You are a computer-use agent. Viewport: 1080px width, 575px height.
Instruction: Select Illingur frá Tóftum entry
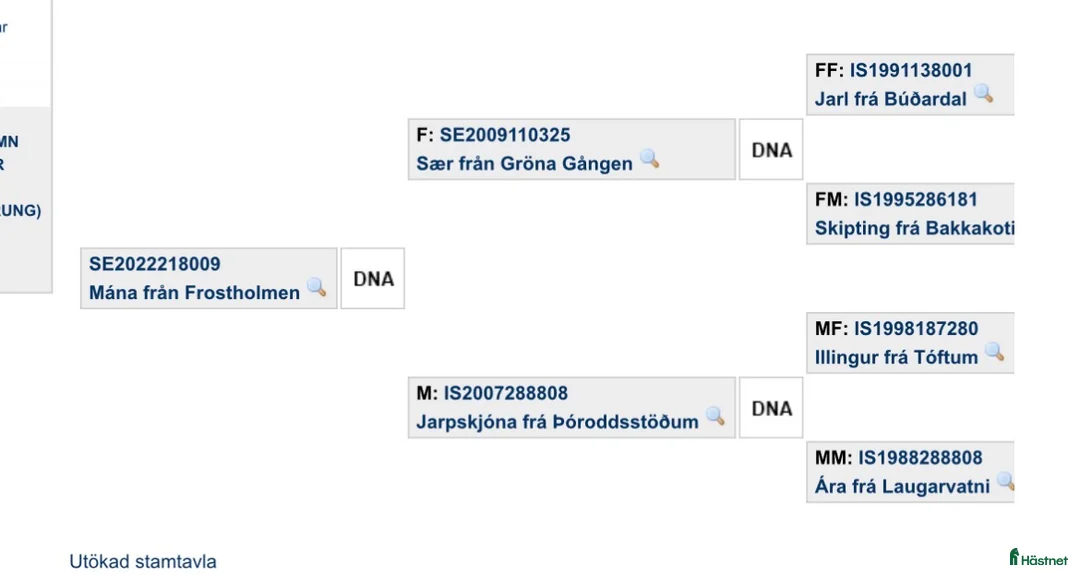coord(896,357)
